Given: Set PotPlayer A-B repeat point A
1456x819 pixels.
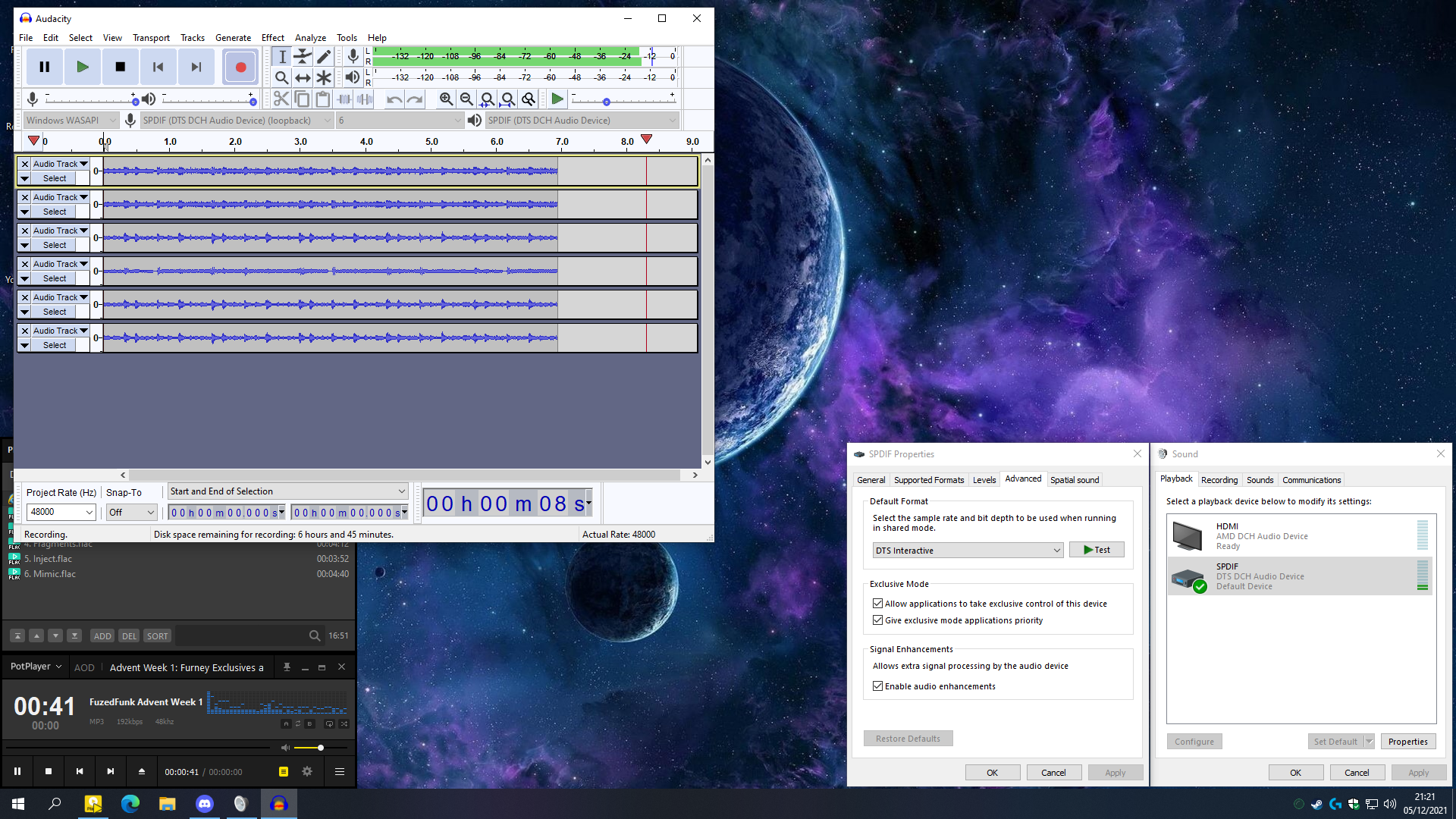Looking at the screenshot, I should coord(286,723).
